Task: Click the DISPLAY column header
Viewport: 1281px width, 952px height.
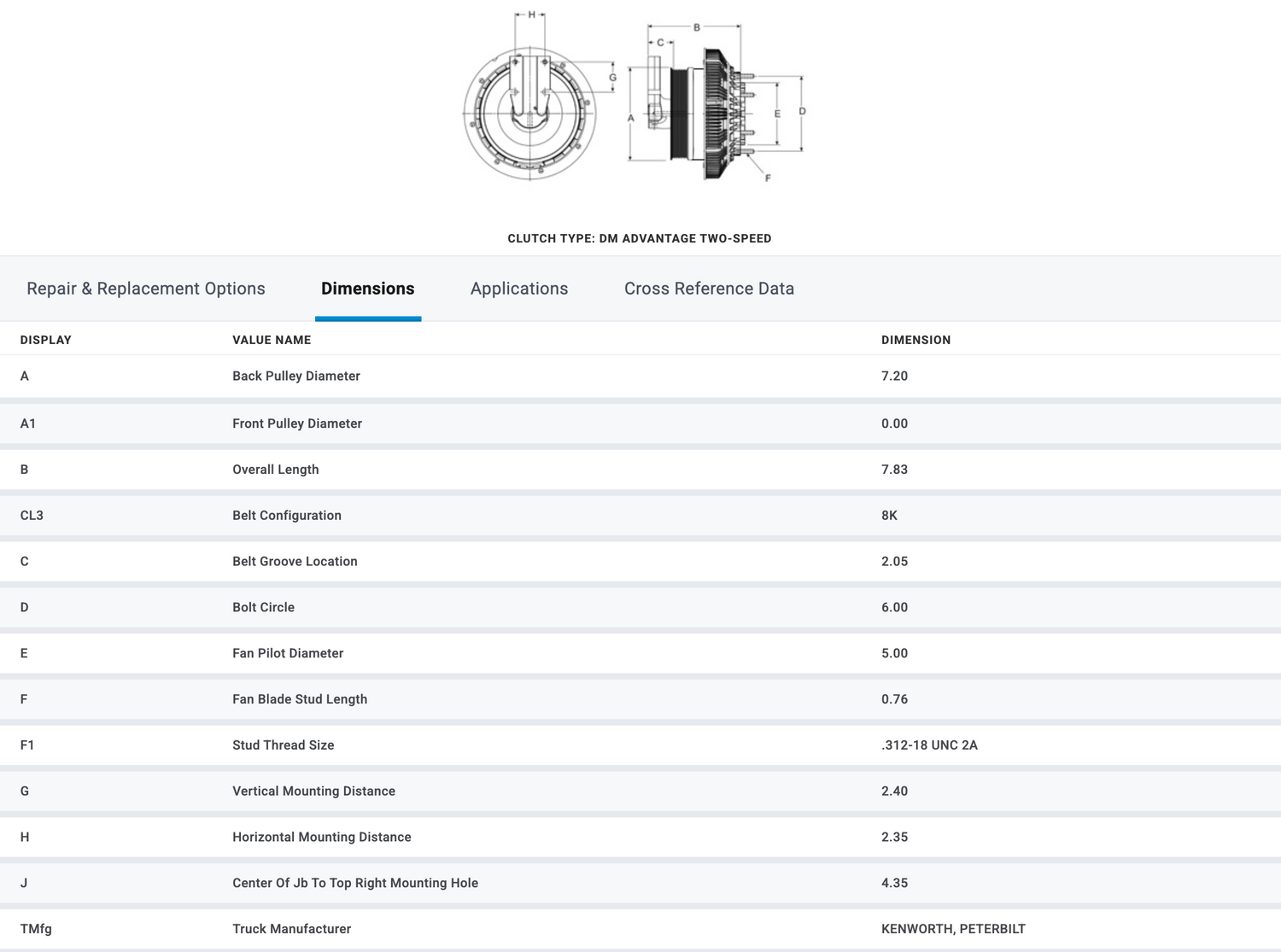Action: (46, 340)
